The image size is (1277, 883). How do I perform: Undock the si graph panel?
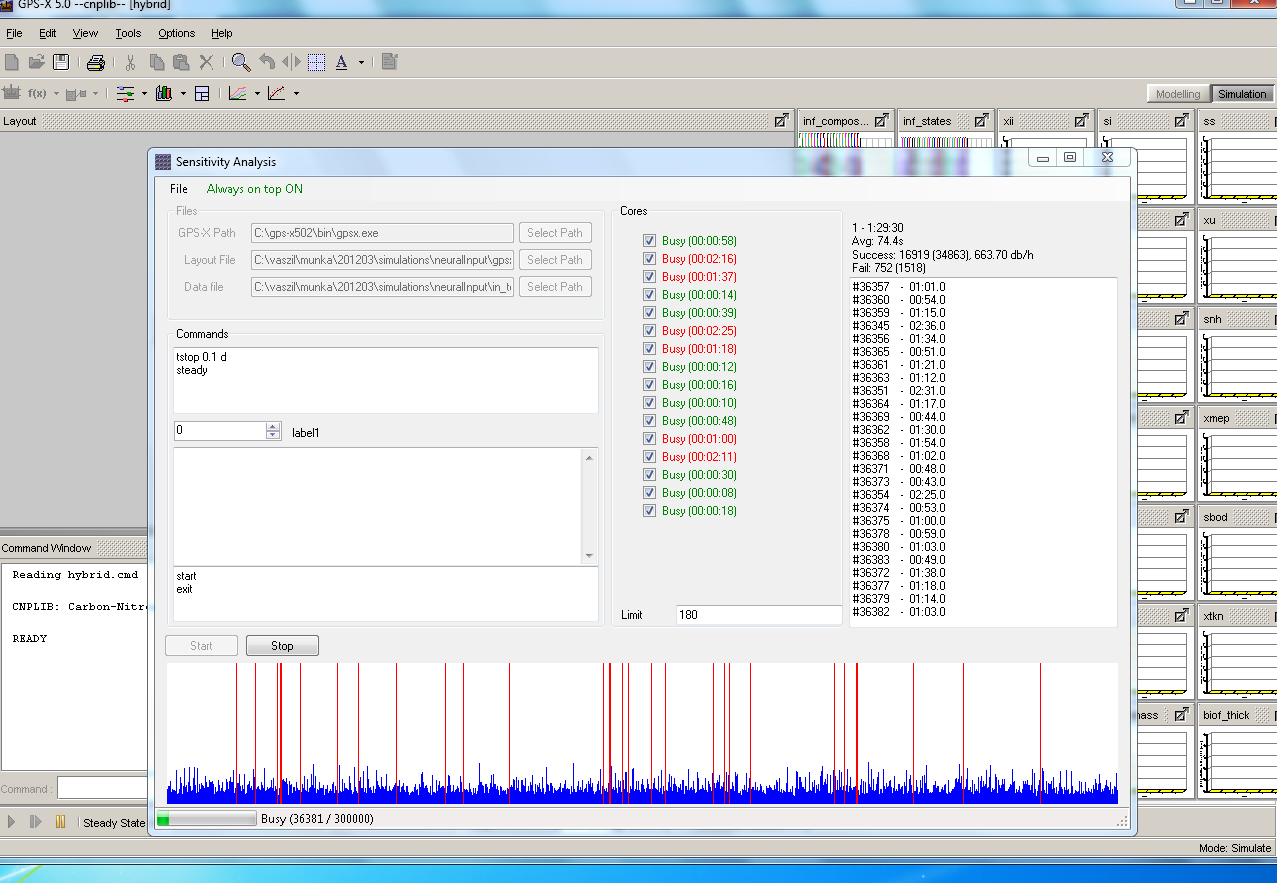[1182, 121]
